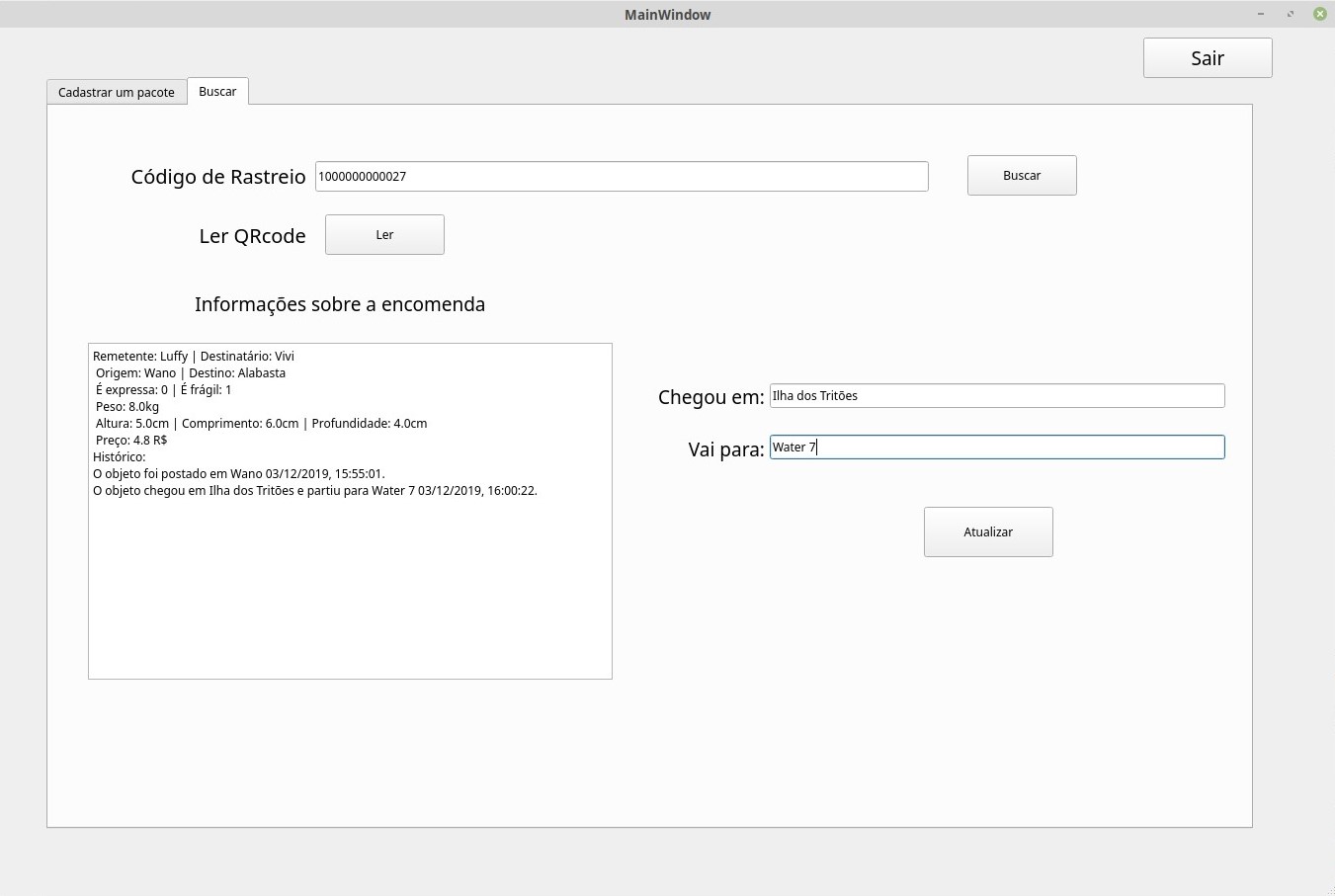1335x896 pixels.
Task: Select the Buscar tab
Action: click(217, 91)
